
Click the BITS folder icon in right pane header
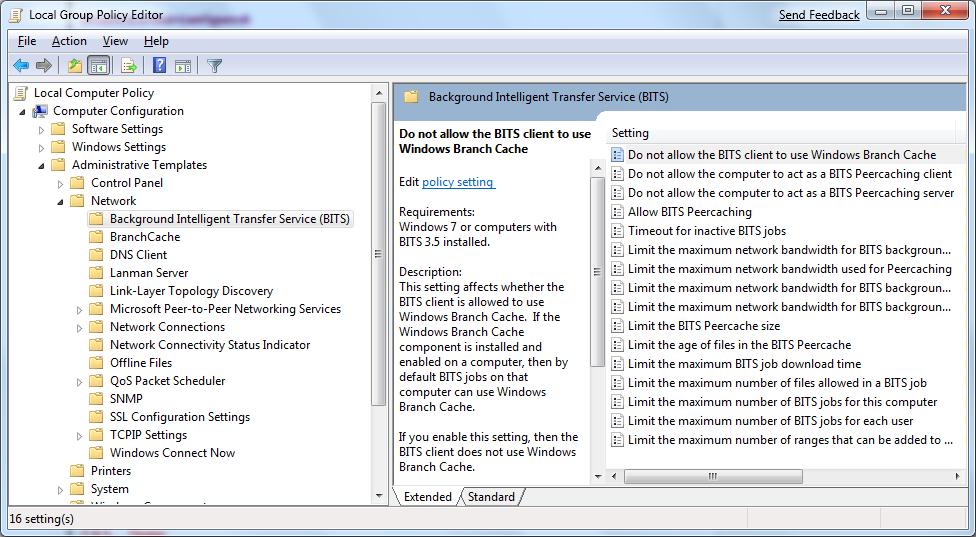[411, 96]
